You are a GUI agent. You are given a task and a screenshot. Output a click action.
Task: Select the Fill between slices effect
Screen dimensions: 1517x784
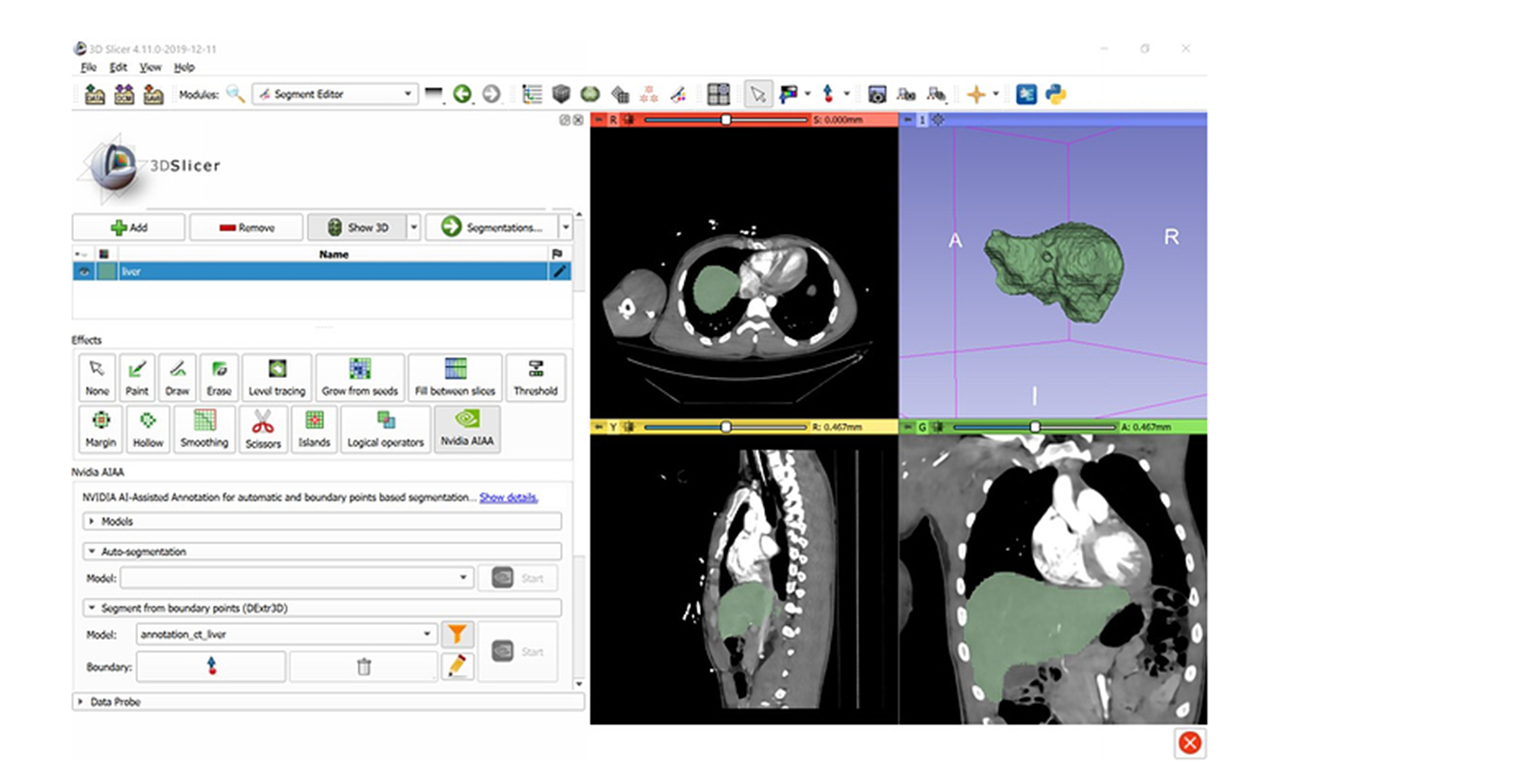pyautogui.click(x=455, y=377)
